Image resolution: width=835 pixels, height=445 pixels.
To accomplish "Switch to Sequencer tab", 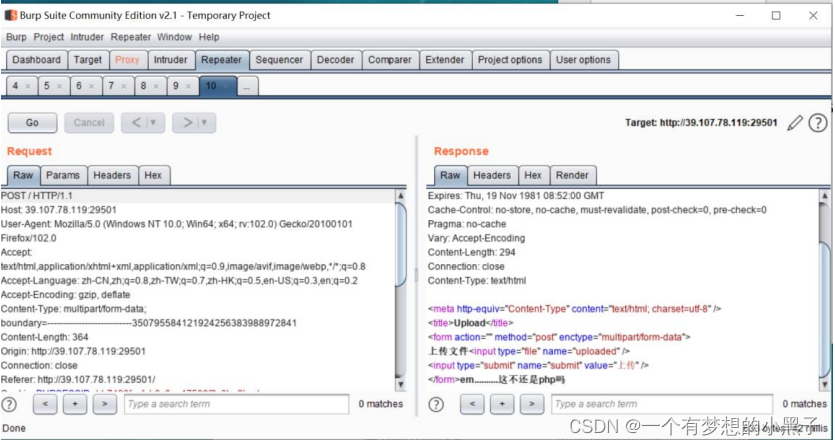I will point(279,60).
